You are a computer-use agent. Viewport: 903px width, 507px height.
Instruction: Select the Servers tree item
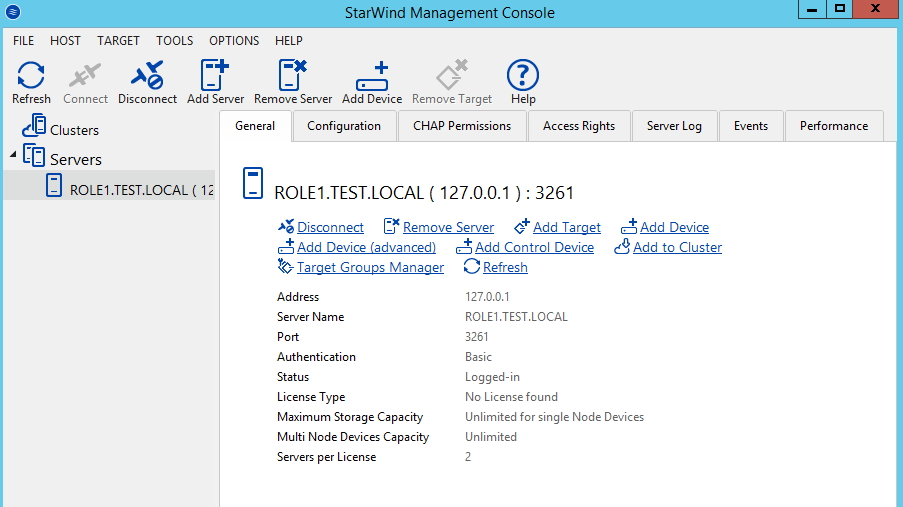[75, 160]
